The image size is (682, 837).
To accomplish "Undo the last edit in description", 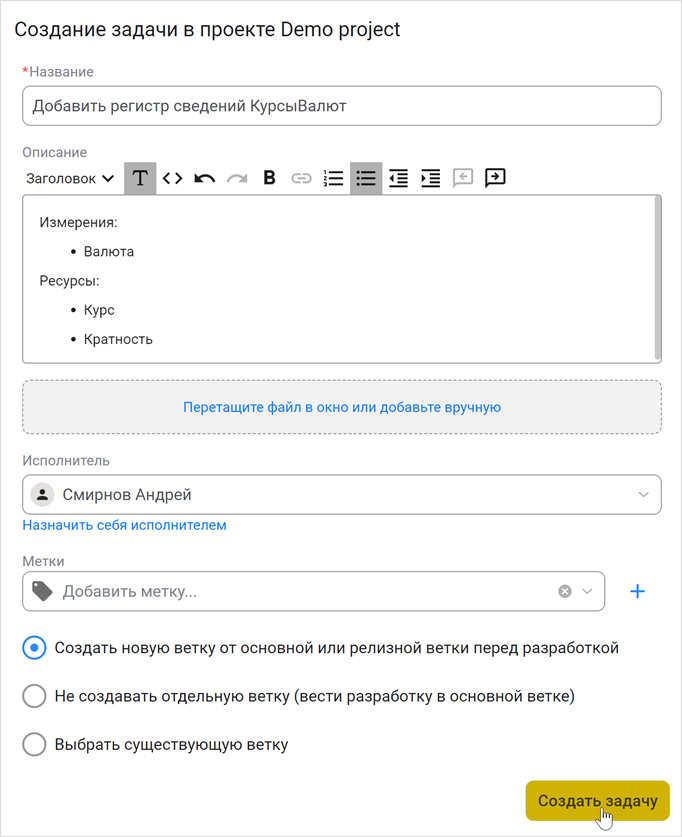I will point(204,178).
